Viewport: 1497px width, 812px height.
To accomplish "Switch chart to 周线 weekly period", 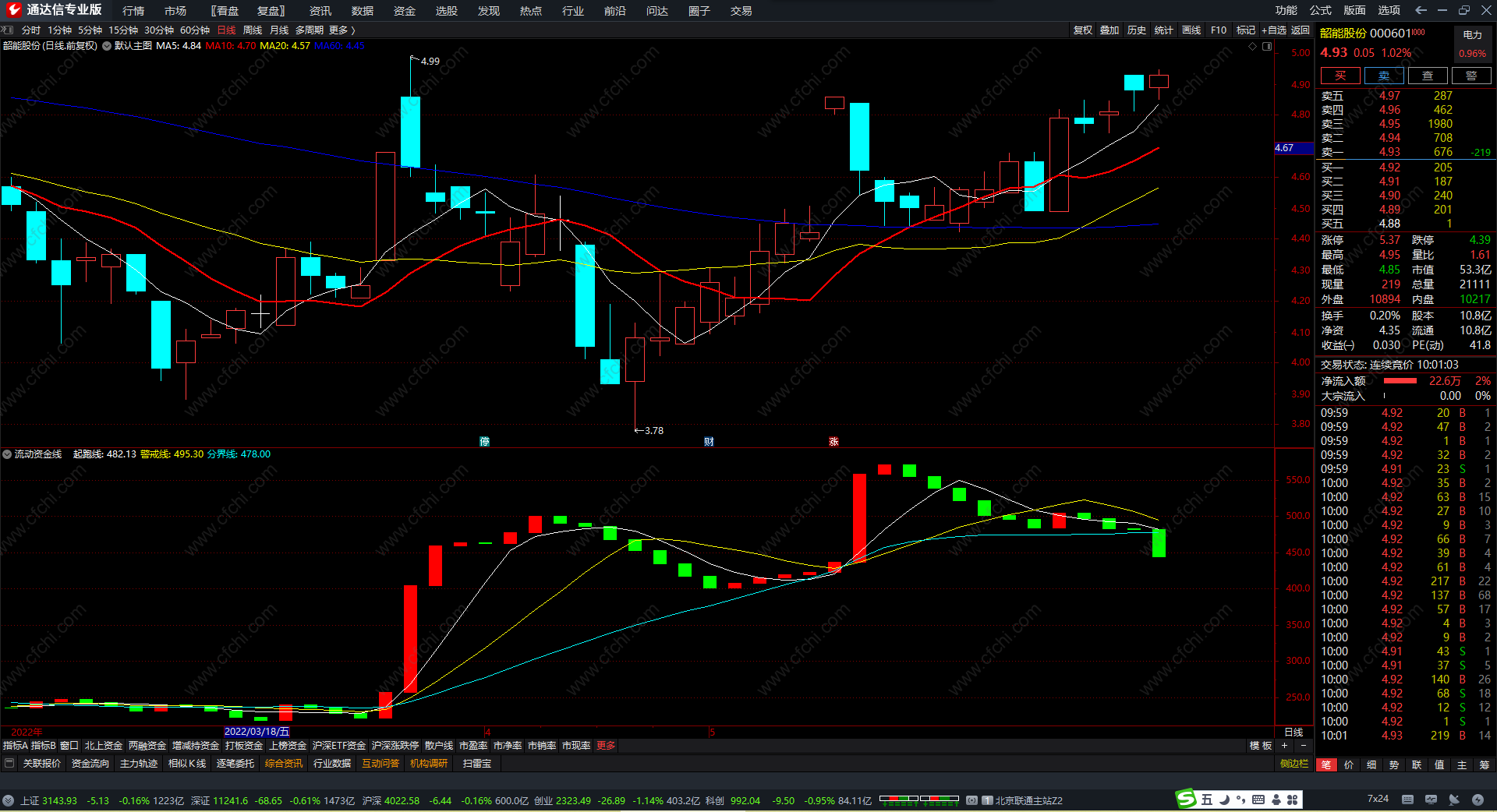I will pos(253,30).
